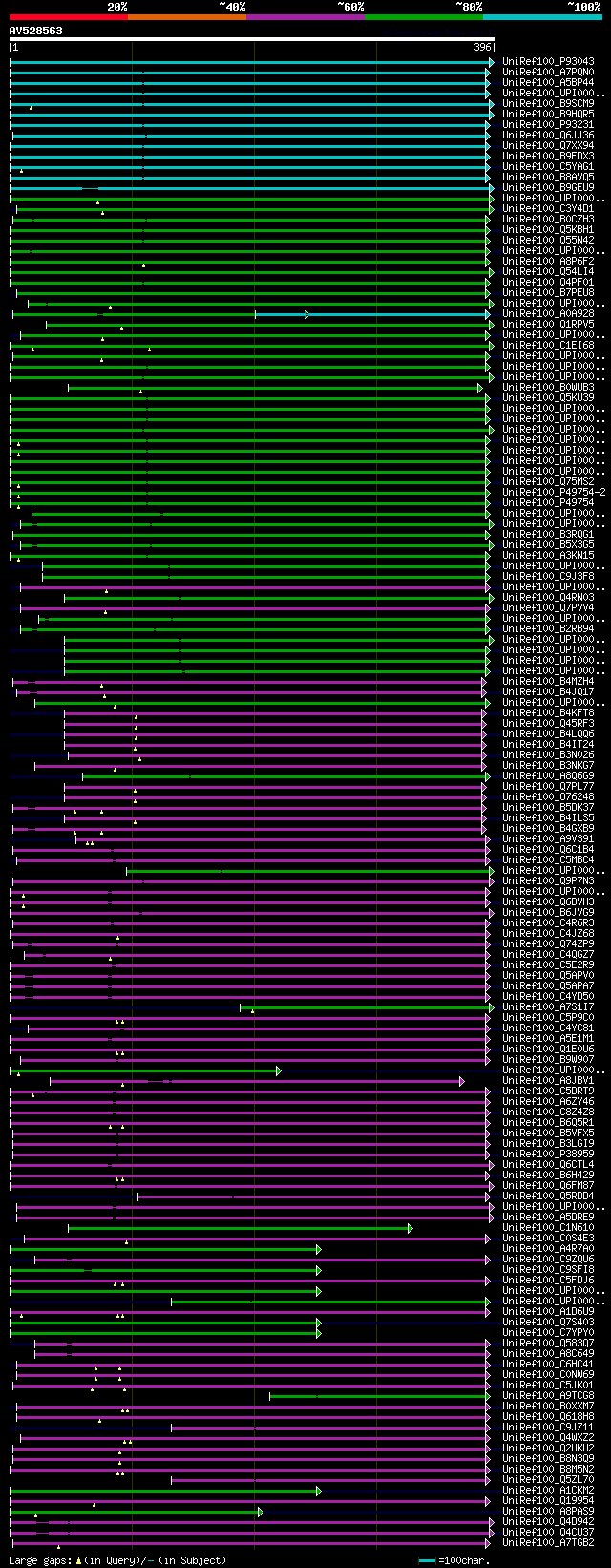Open hit UniRef100_Q4RN03
Image resolution: width=611 pixels, height=1568 pixels.
(548, 598)
